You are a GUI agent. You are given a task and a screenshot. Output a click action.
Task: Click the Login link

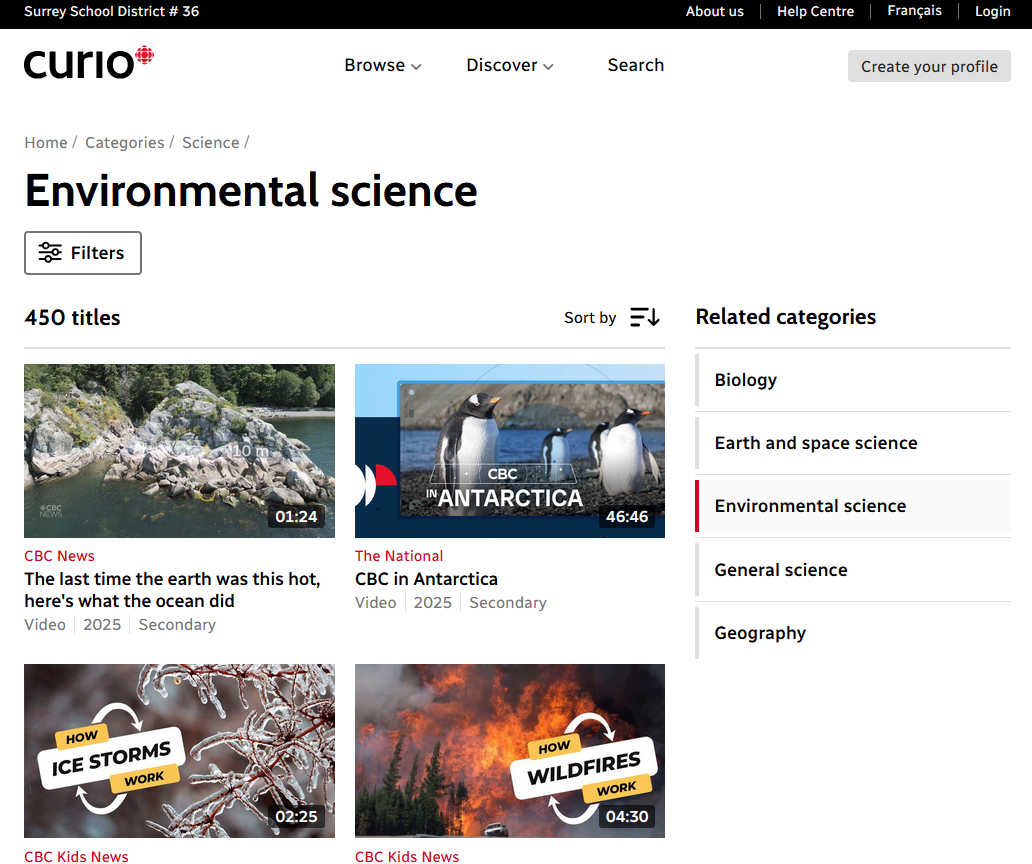pos(993,11)
